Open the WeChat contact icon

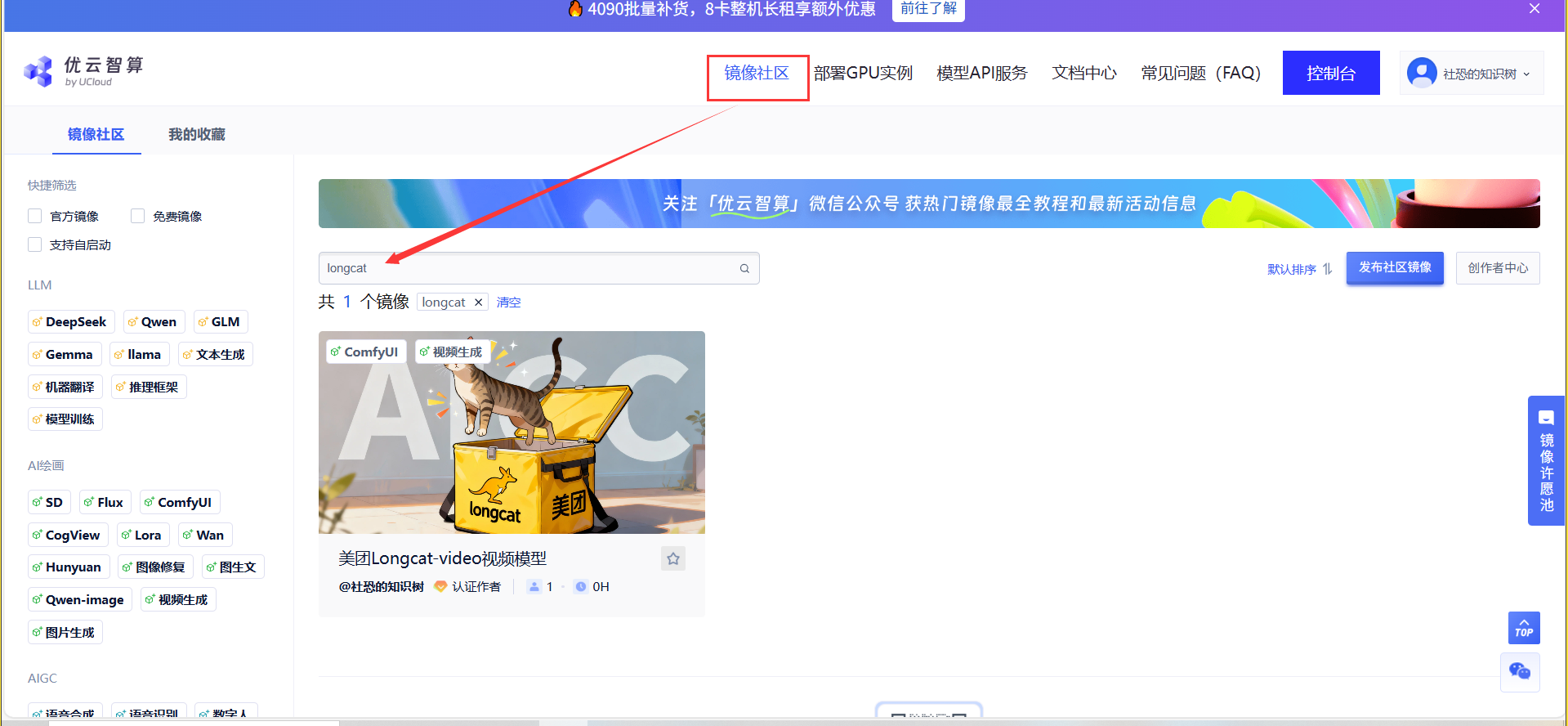coord(1520,671)
